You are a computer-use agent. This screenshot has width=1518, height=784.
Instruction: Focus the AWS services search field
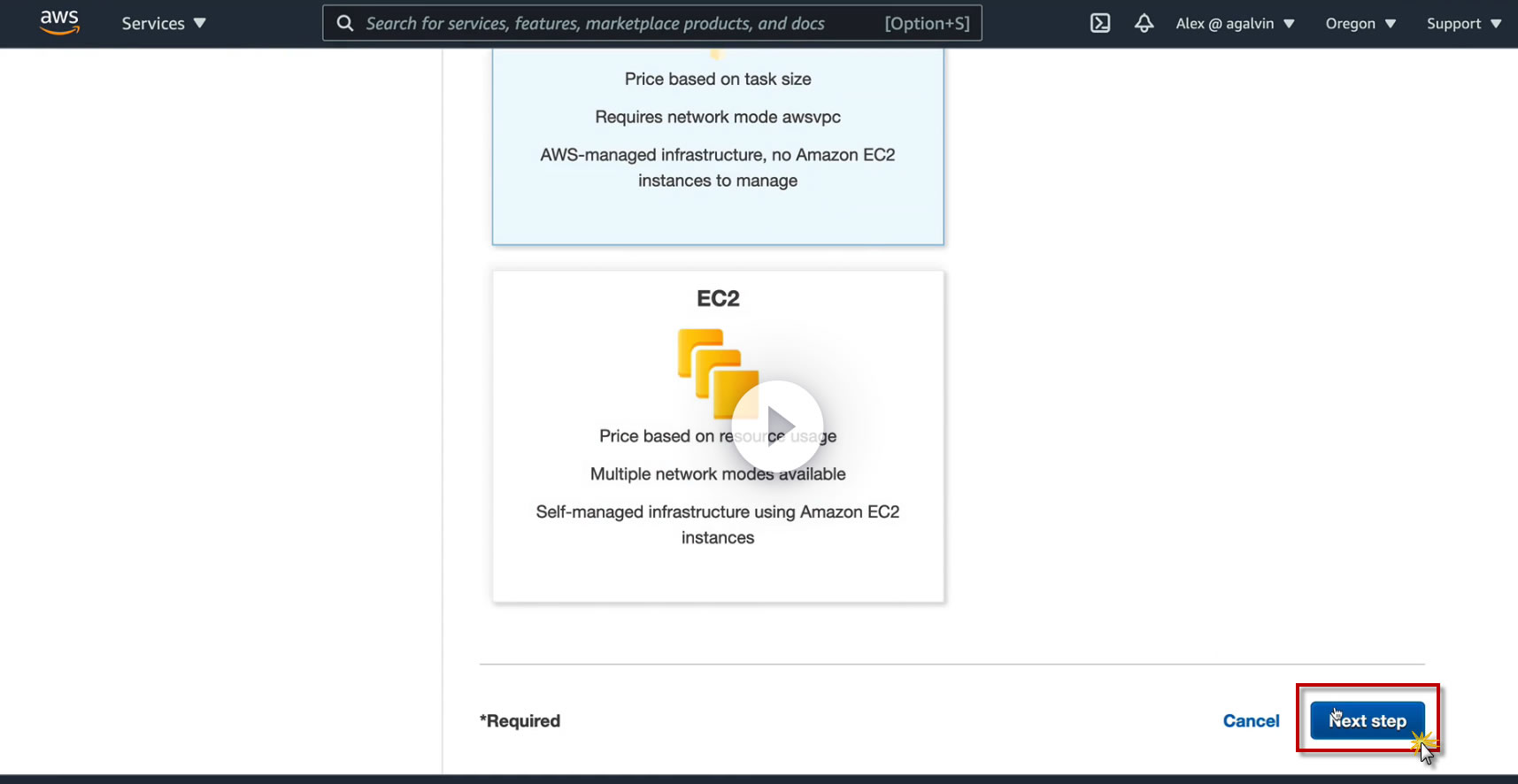click(x=620, y=24)
